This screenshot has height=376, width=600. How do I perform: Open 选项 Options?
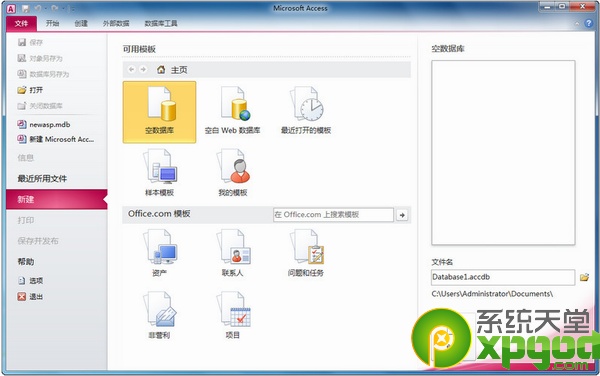(31, 281)
